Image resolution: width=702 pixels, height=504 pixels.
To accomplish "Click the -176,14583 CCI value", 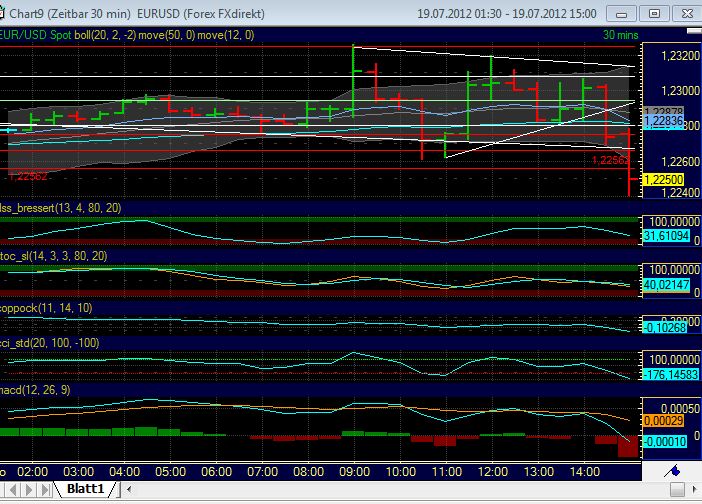I will [671, 374].
